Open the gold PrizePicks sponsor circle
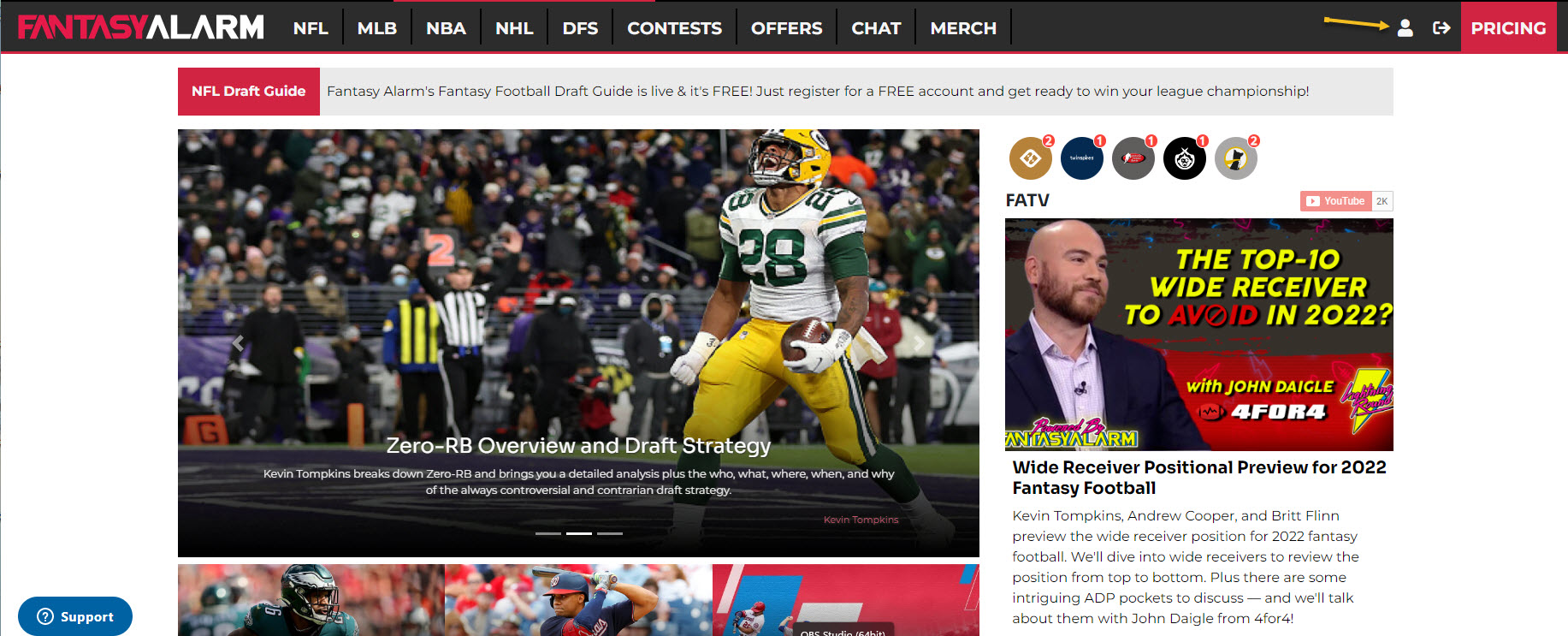1568x636 pixels. click(1031, 158)
